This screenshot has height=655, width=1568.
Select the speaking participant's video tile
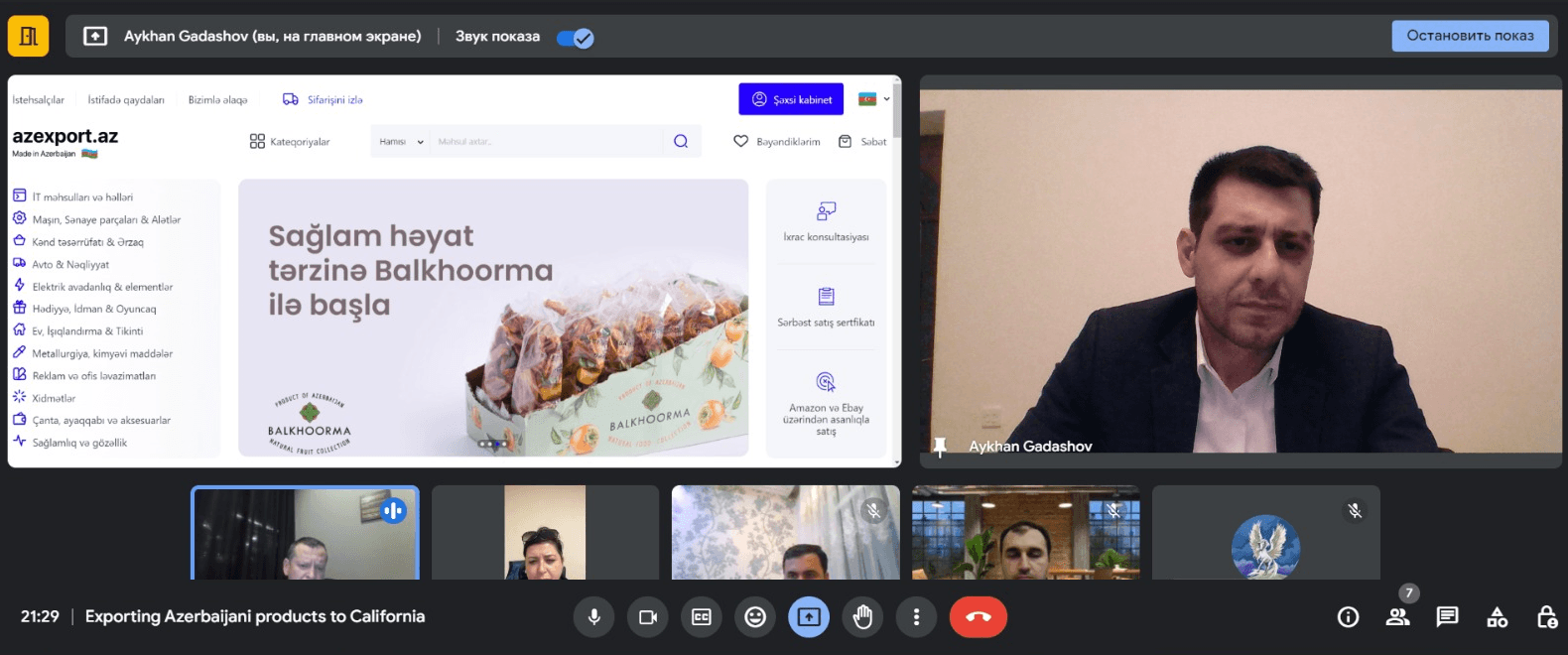(305, 533)
